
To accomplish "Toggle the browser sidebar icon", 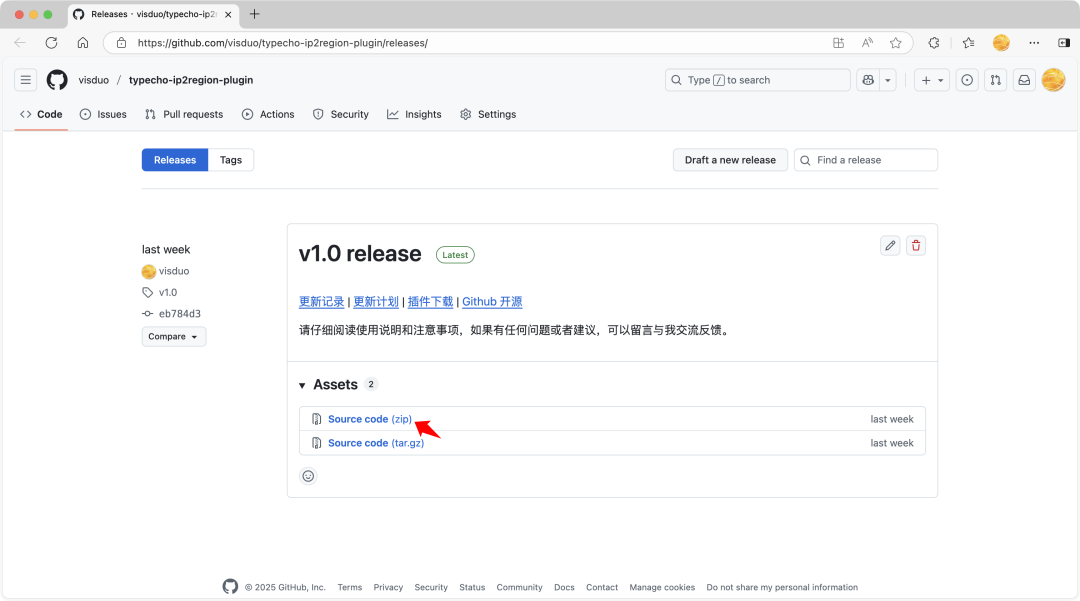I will click(1064, 43).
